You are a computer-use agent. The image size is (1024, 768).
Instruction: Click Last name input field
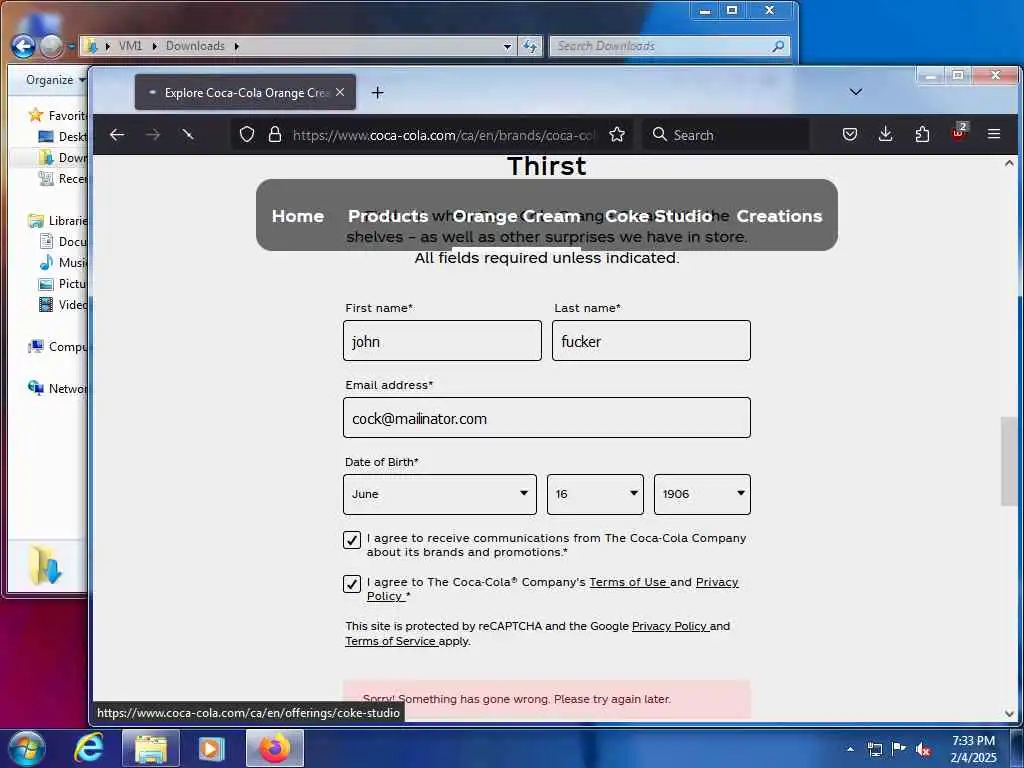[651, 340]
